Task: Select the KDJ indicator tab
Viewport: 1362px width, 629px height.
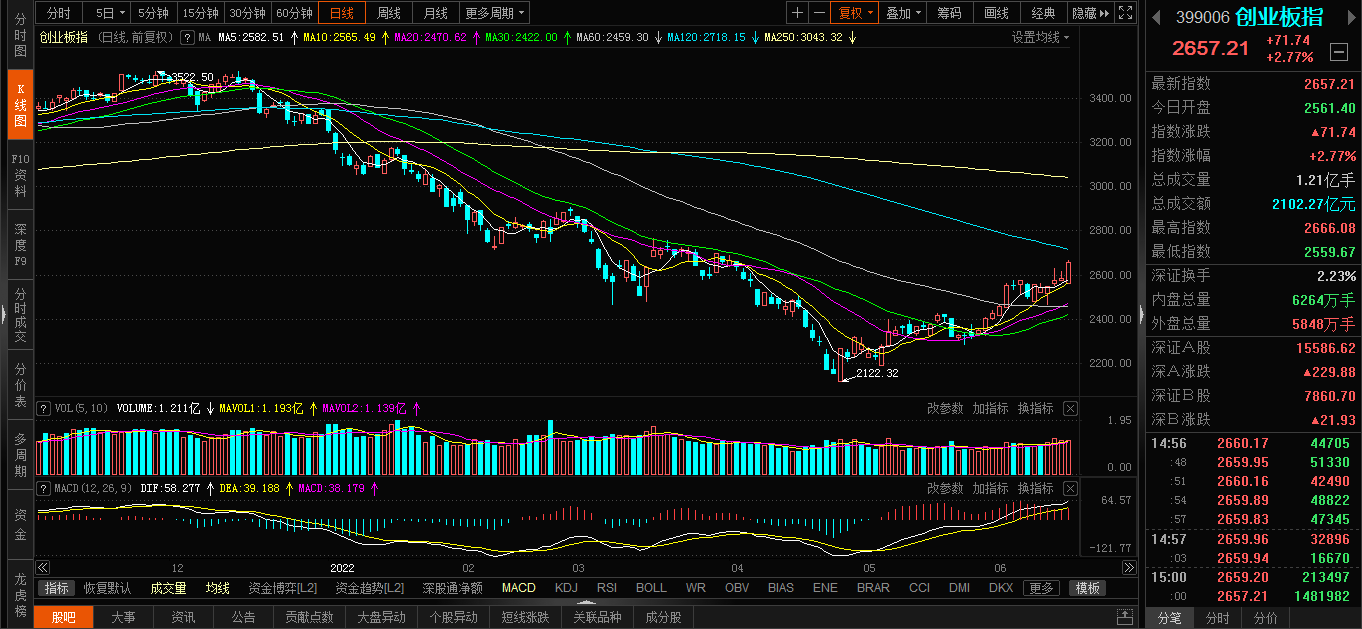Action: pyautogui.click(x=566, y=588)
